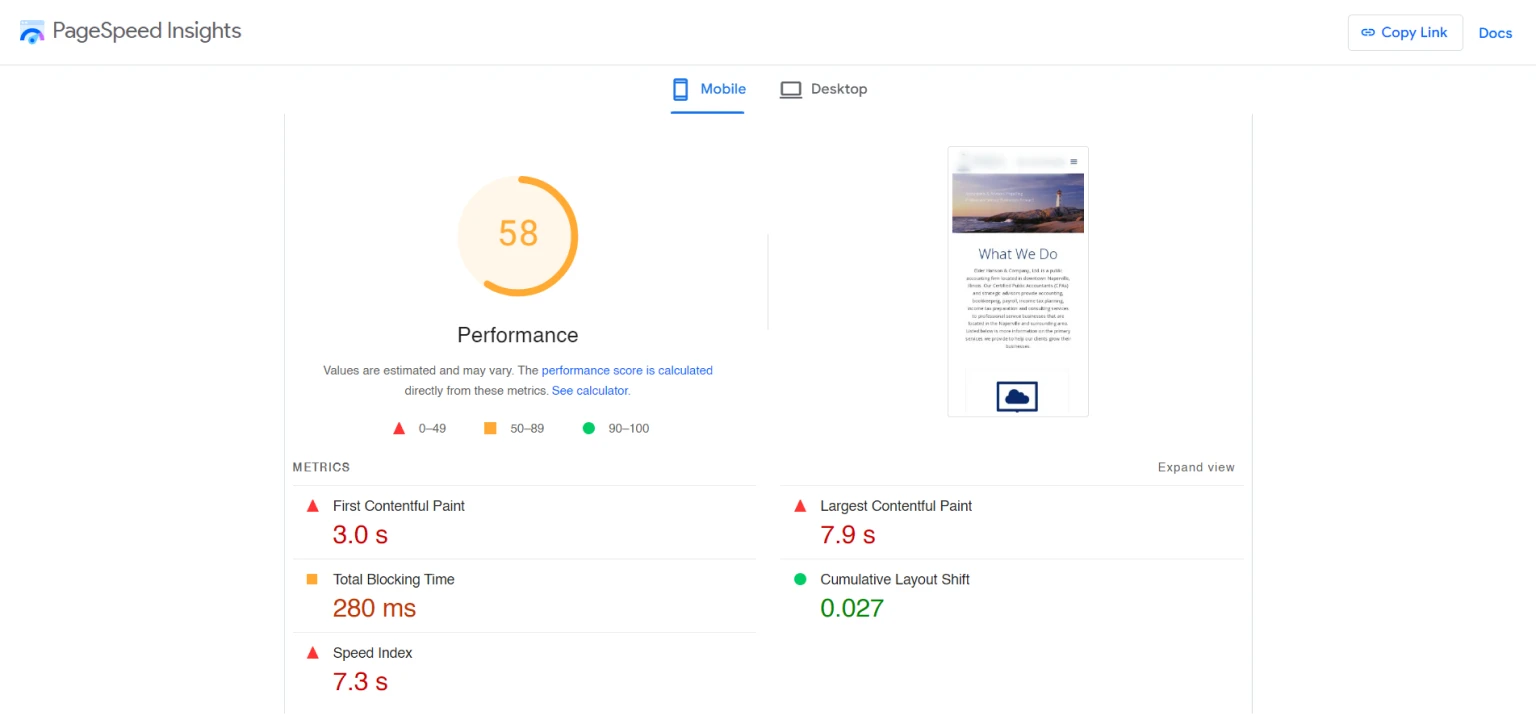1536x714 pixels.
Task: Click the performance score 58 gauge
Action: point(518,236)
